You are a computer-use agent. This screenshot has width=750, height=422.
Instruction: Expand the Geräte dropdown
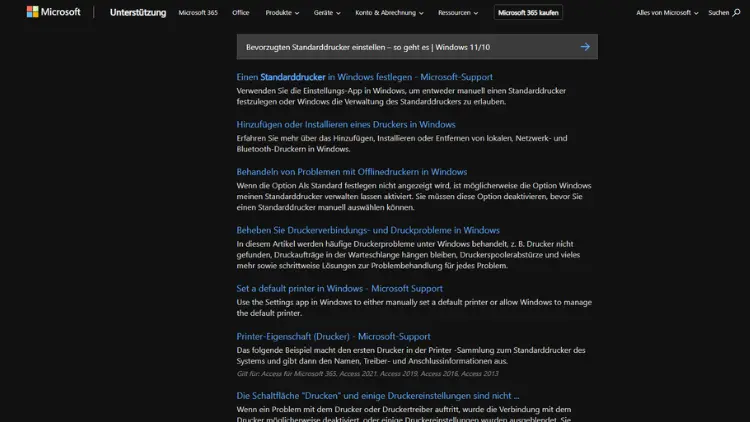click(327, 13)
